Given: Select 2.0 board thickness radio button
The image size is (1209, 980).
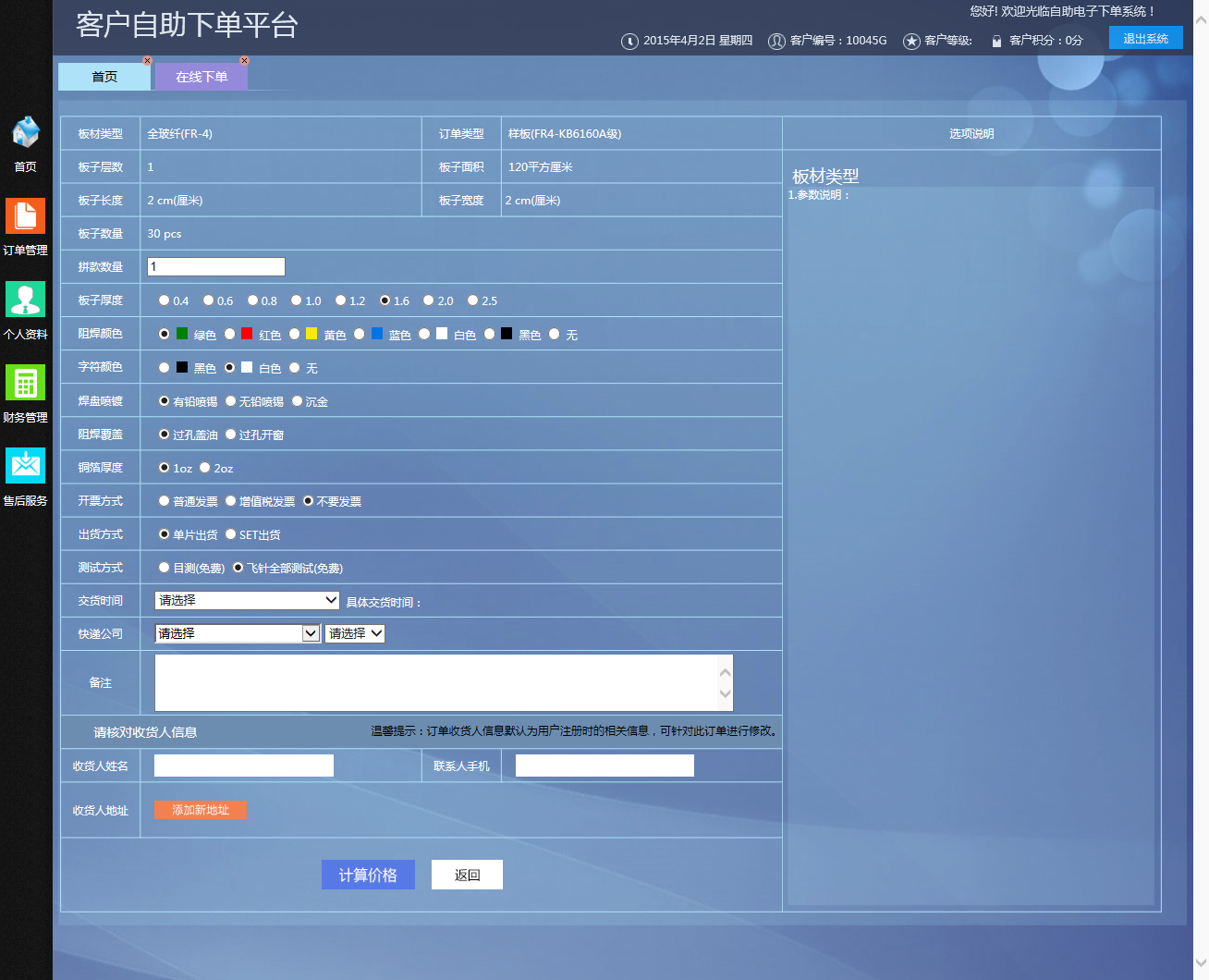Looking at the screenshot, I should pyautogui.click(x=429, y=300).
